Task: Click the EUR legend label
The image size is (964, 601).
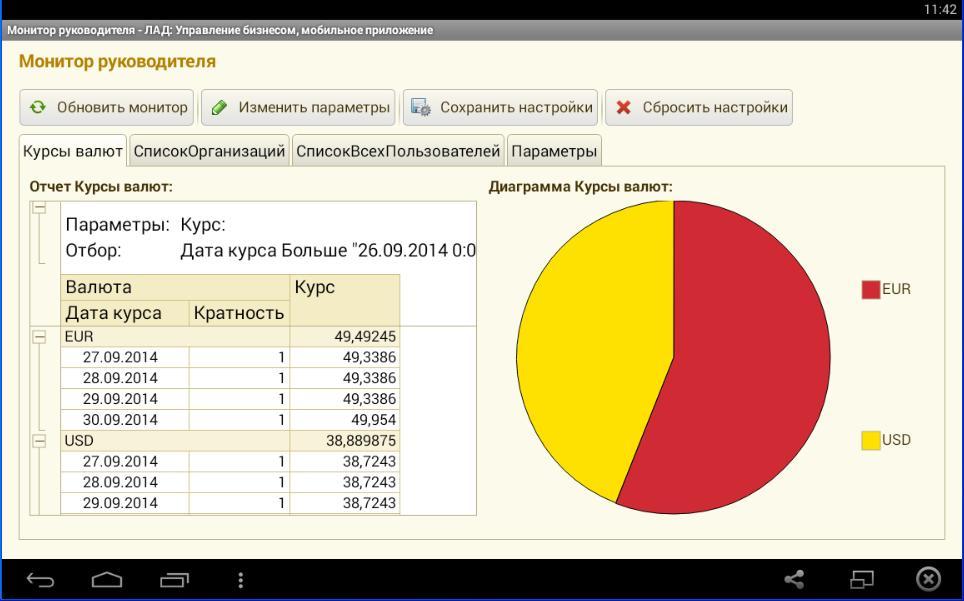Action: point(896,289)
